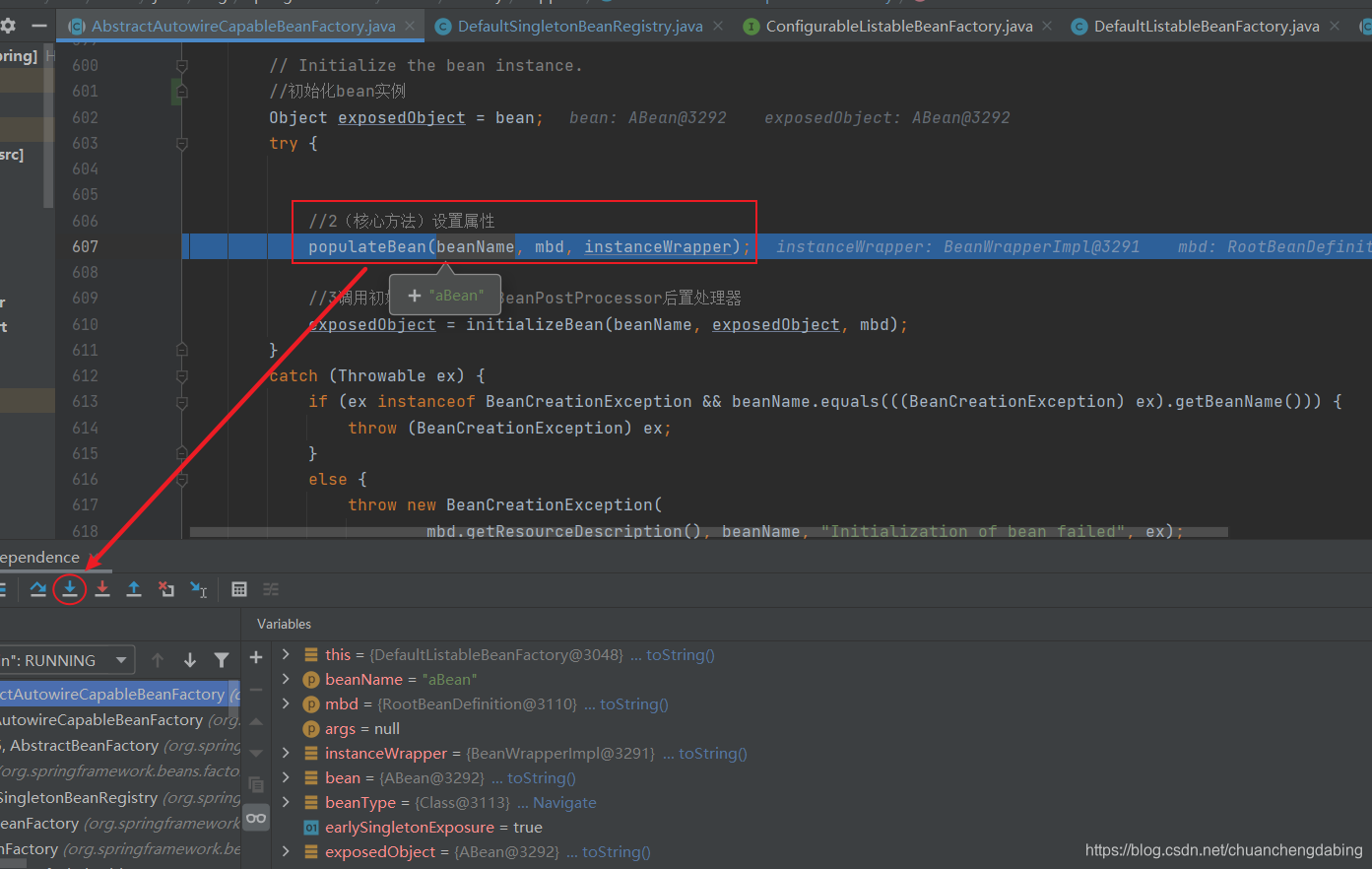The width and height of the screenshot is (1372, 869).
Task: Expand the bean variable node
Action: [x=286, y=777]
